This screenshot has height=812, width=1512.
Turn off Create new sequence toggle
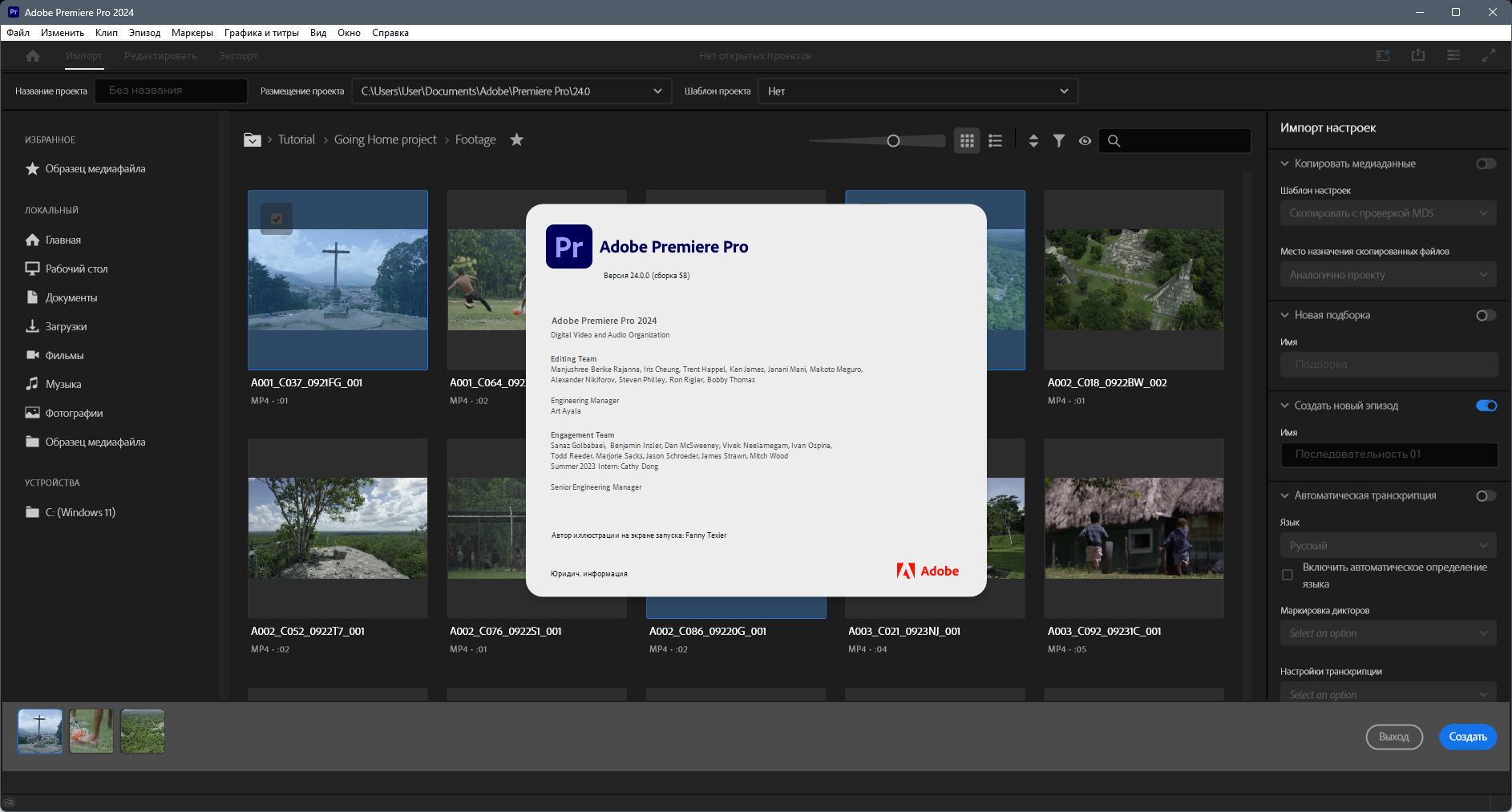(x=1486, y=406)
